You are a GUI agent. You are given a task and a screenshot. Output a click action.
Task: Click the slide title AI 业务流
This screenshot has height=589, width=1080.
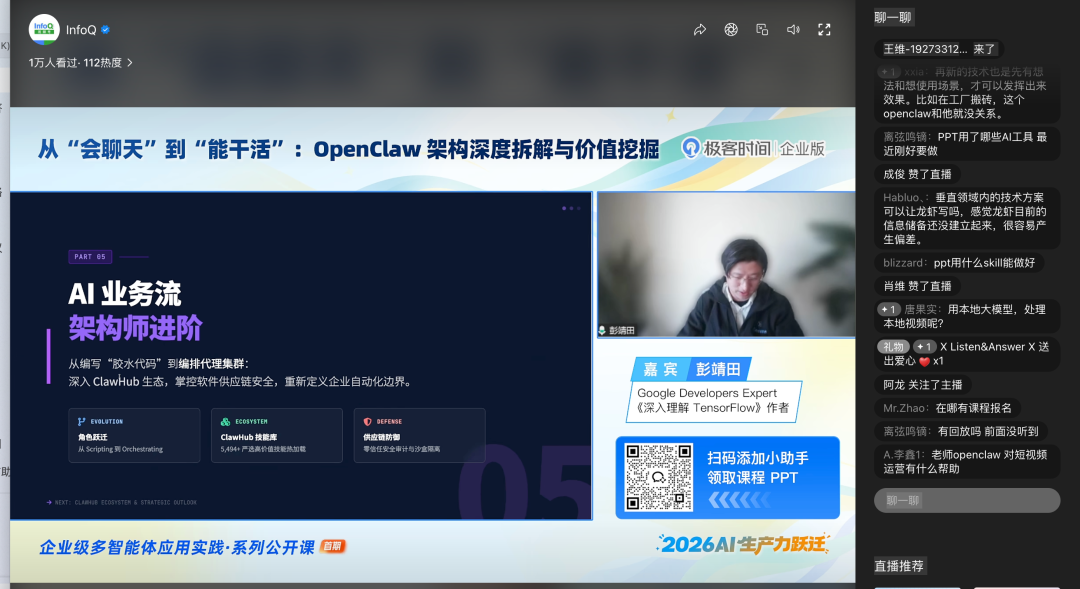[x=125, y=294]
